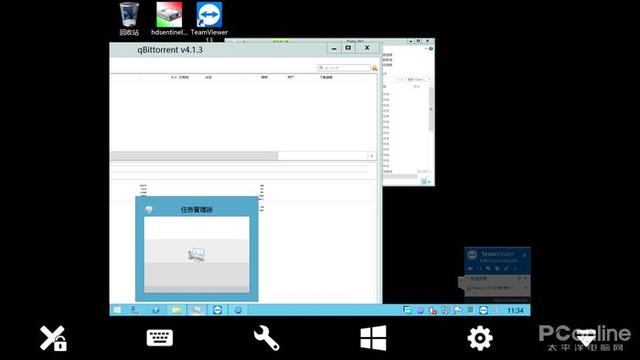Open the Recycle Bin desktop icon
The image size is (640, 360).
coord(129,19)
